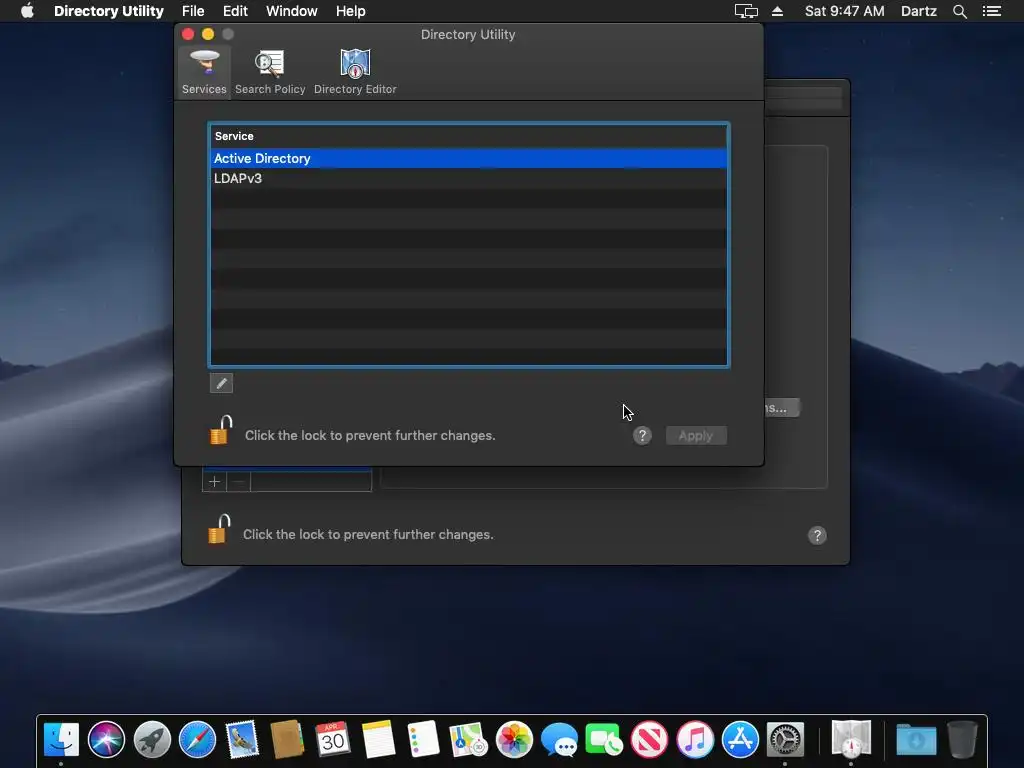
Task: Open the Apple menu
Action: 27,11
